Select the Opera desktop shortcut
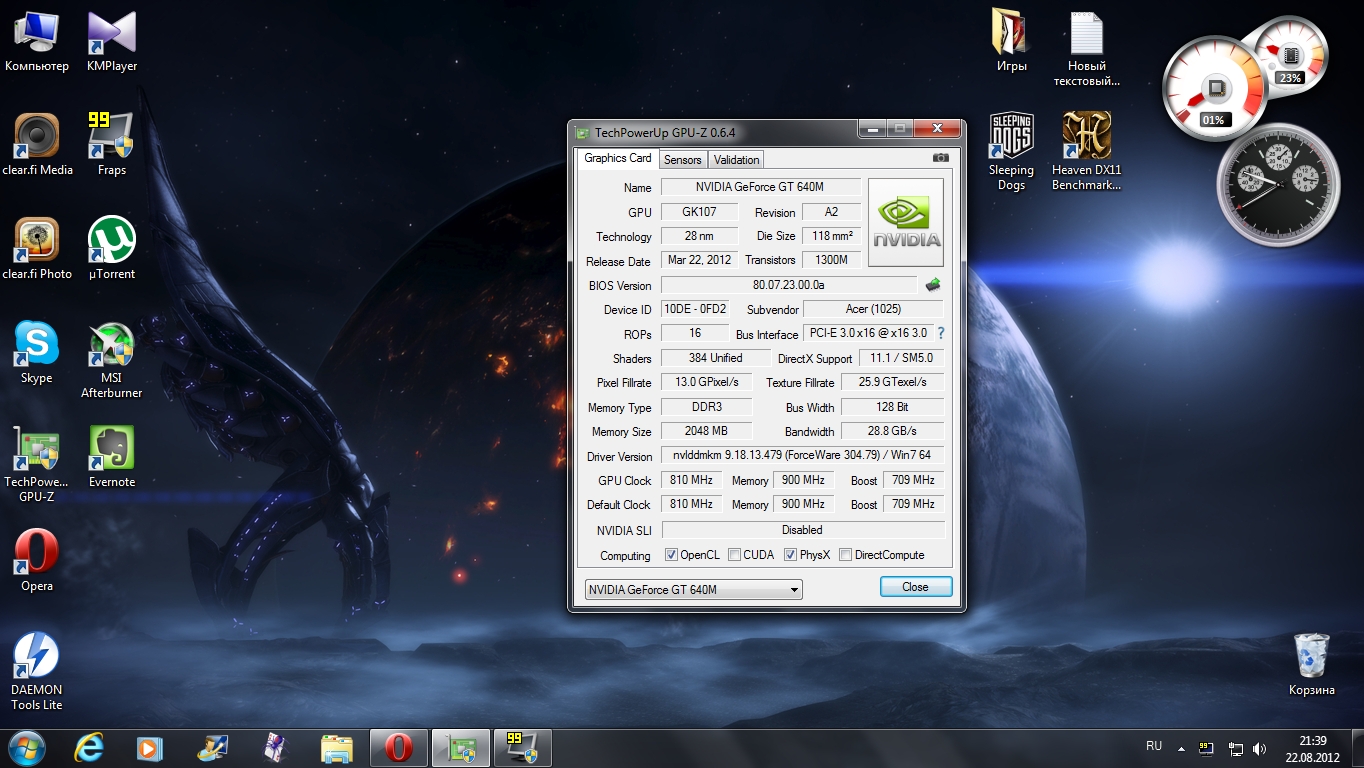Viewport: 1364px width, 768px height. coord(37,562)
